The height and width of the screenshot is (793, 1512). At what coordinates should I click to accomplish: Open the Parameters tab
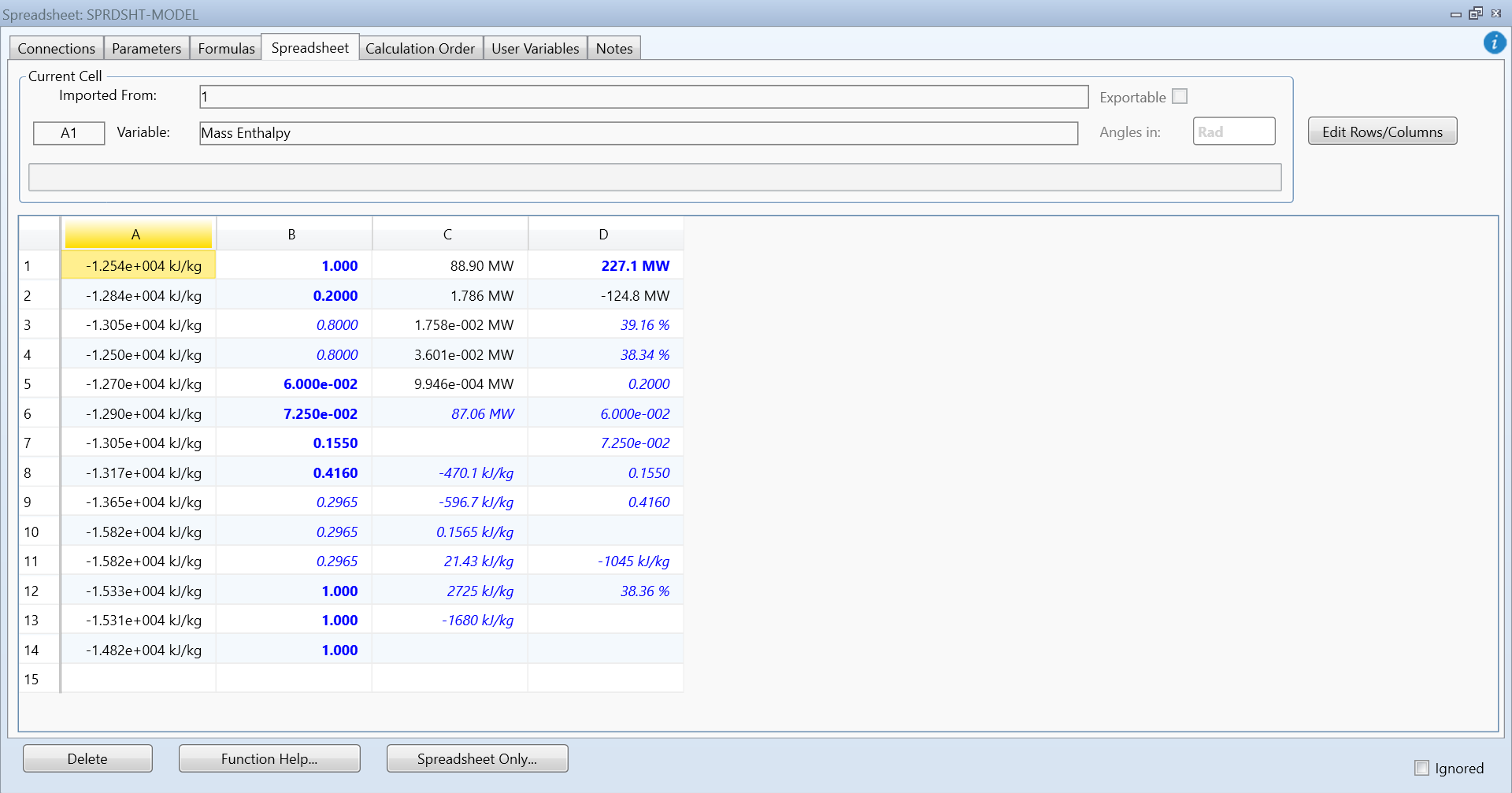146,48
